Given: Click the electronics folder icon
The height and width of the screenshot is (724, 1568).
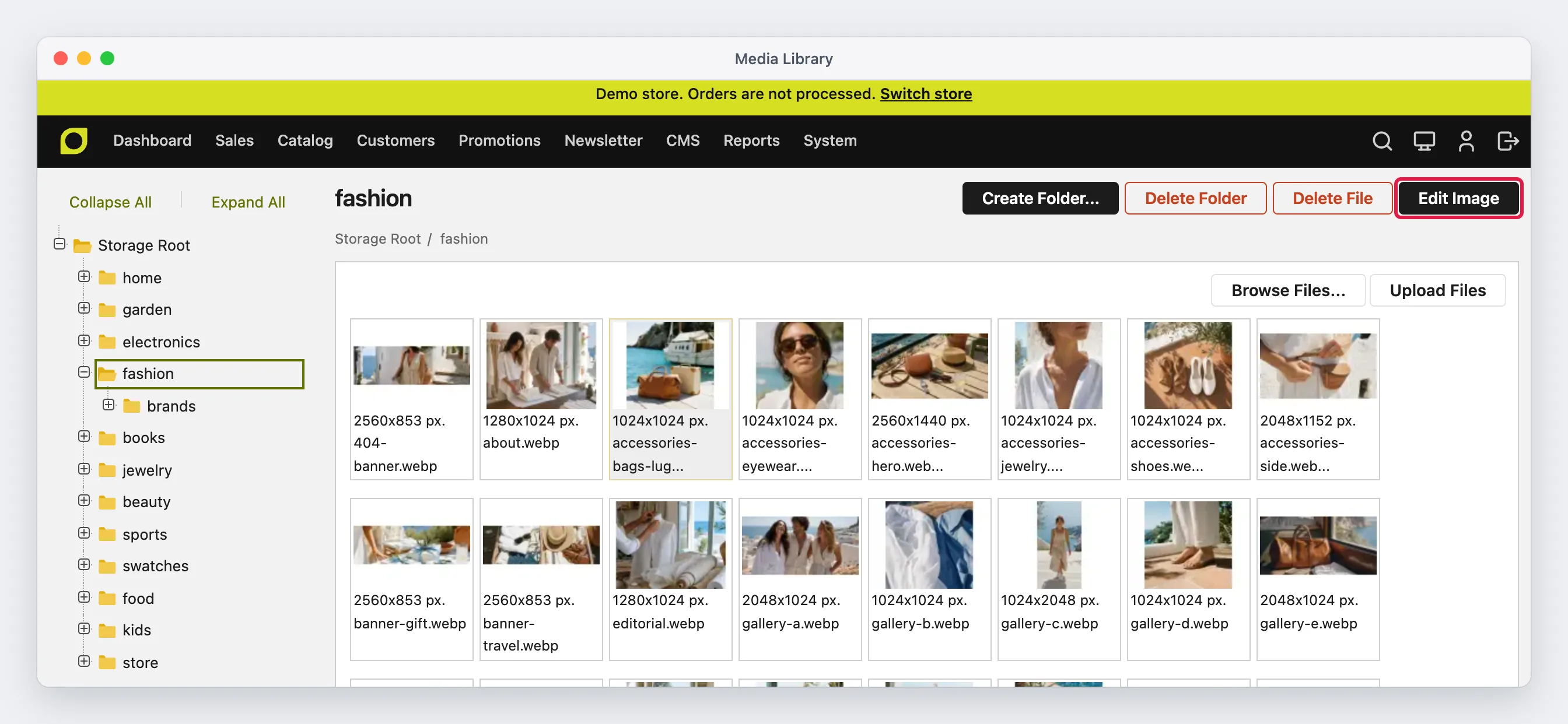Looking at the screenshot, I should (107, 342).
